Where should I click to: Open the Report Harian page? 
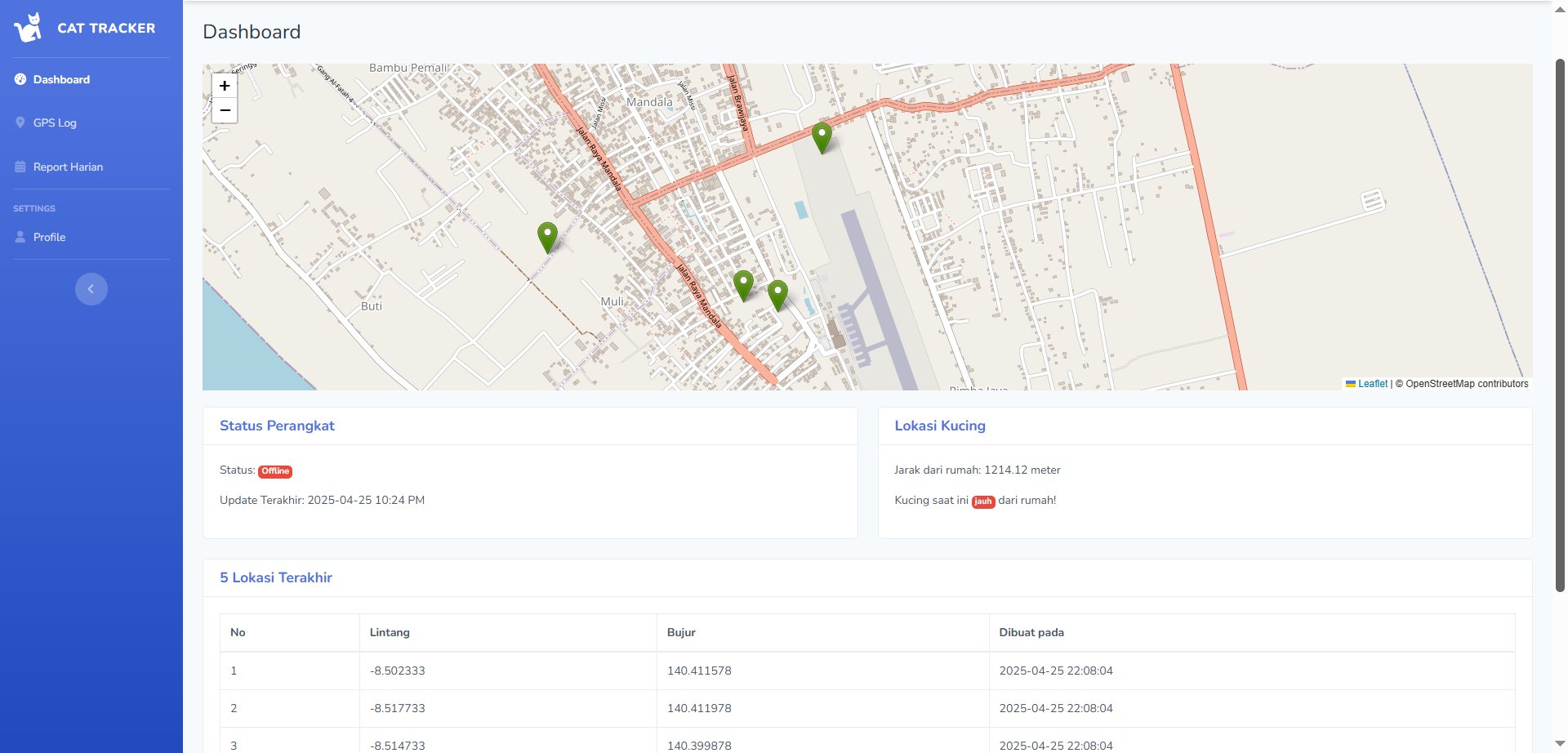pyautogui.click(x=68, y=166)
